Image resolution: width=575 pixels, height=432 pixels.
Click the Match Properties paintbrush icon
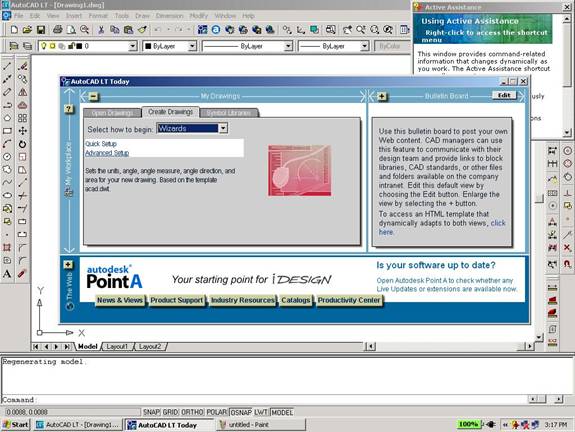pos(142,30)
